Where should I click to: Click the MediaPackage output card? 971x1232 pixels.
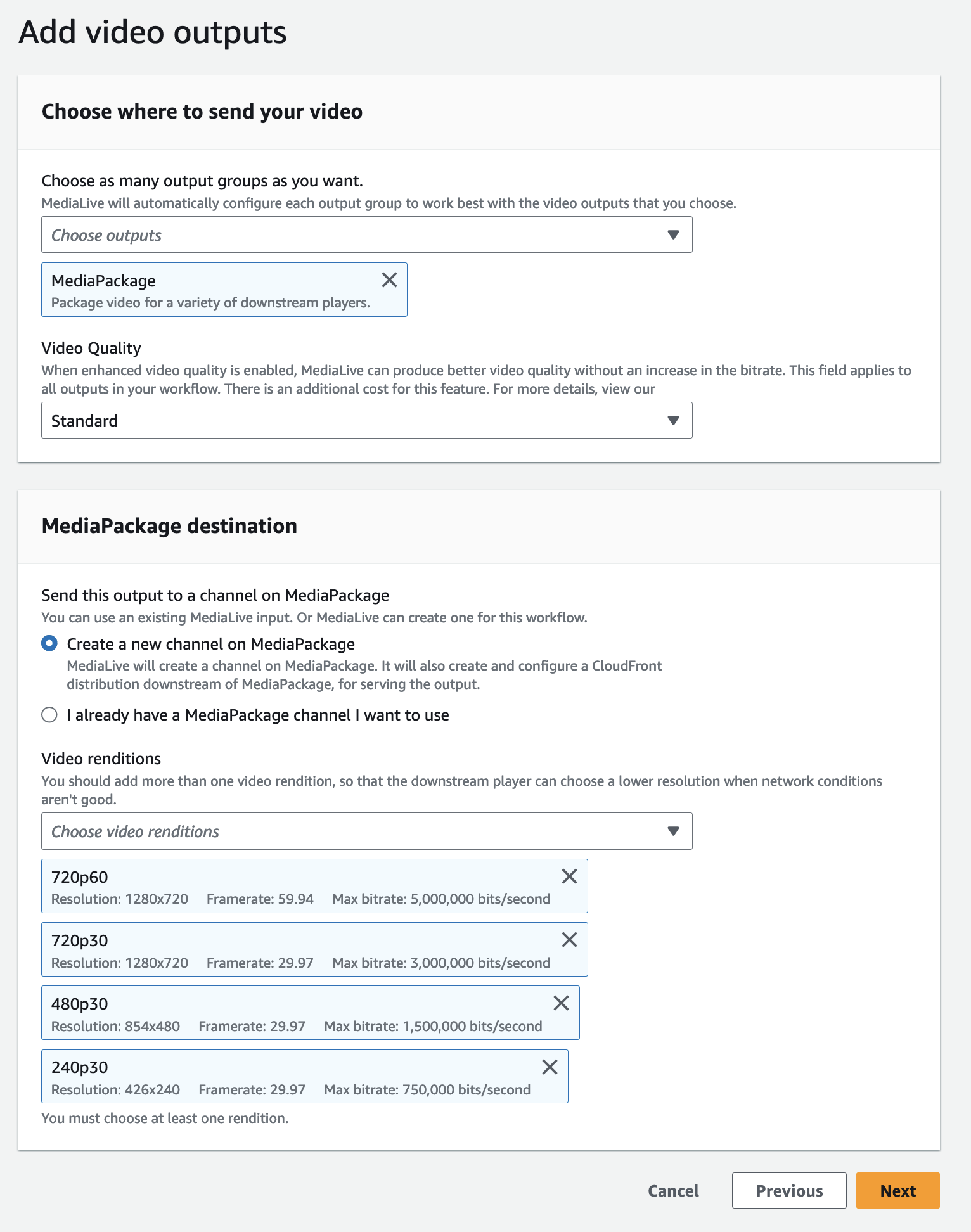[209, 290]
